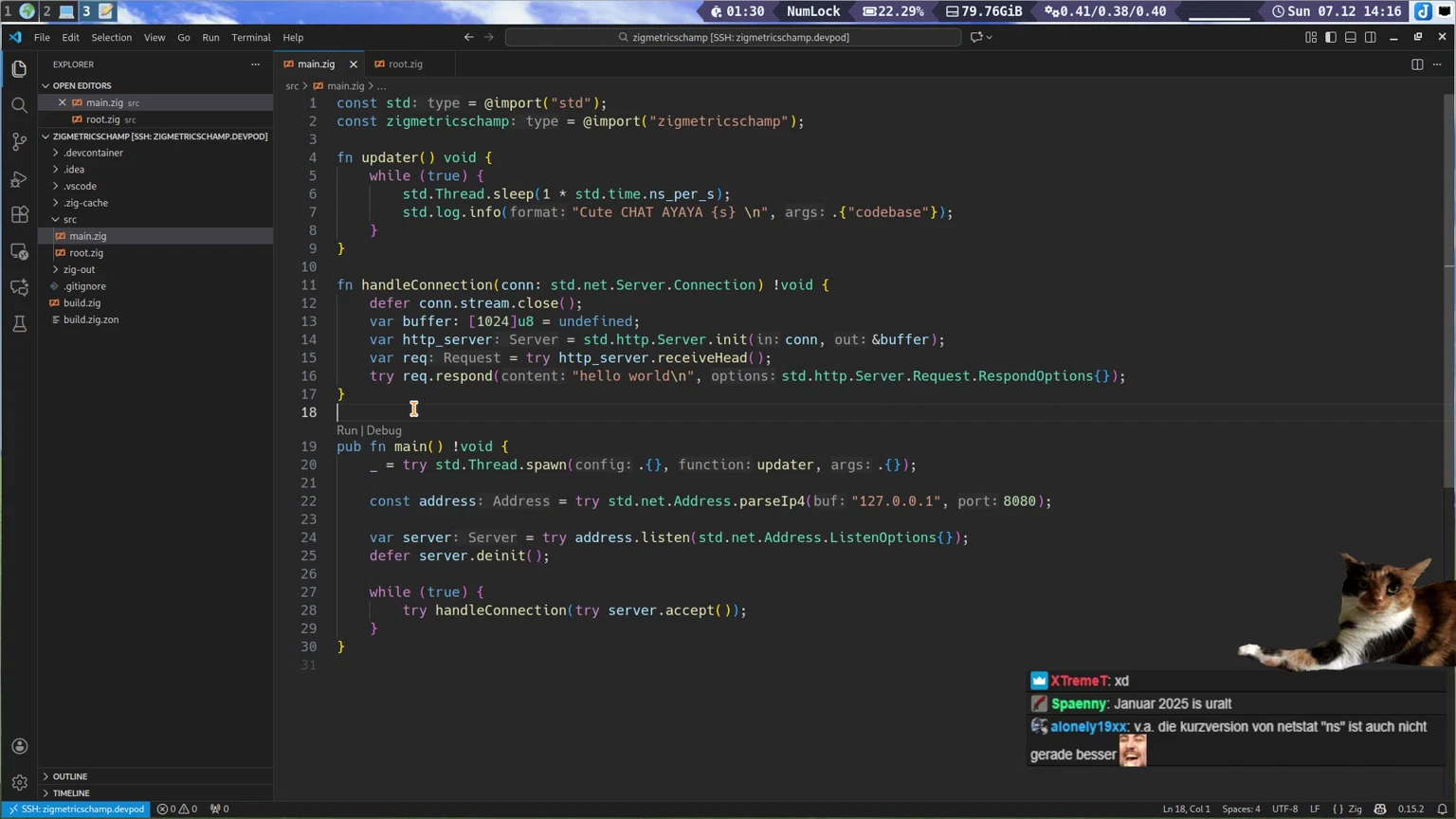Click SSH: zigmetricschamp.devpod remote indicator

[76, 809]
